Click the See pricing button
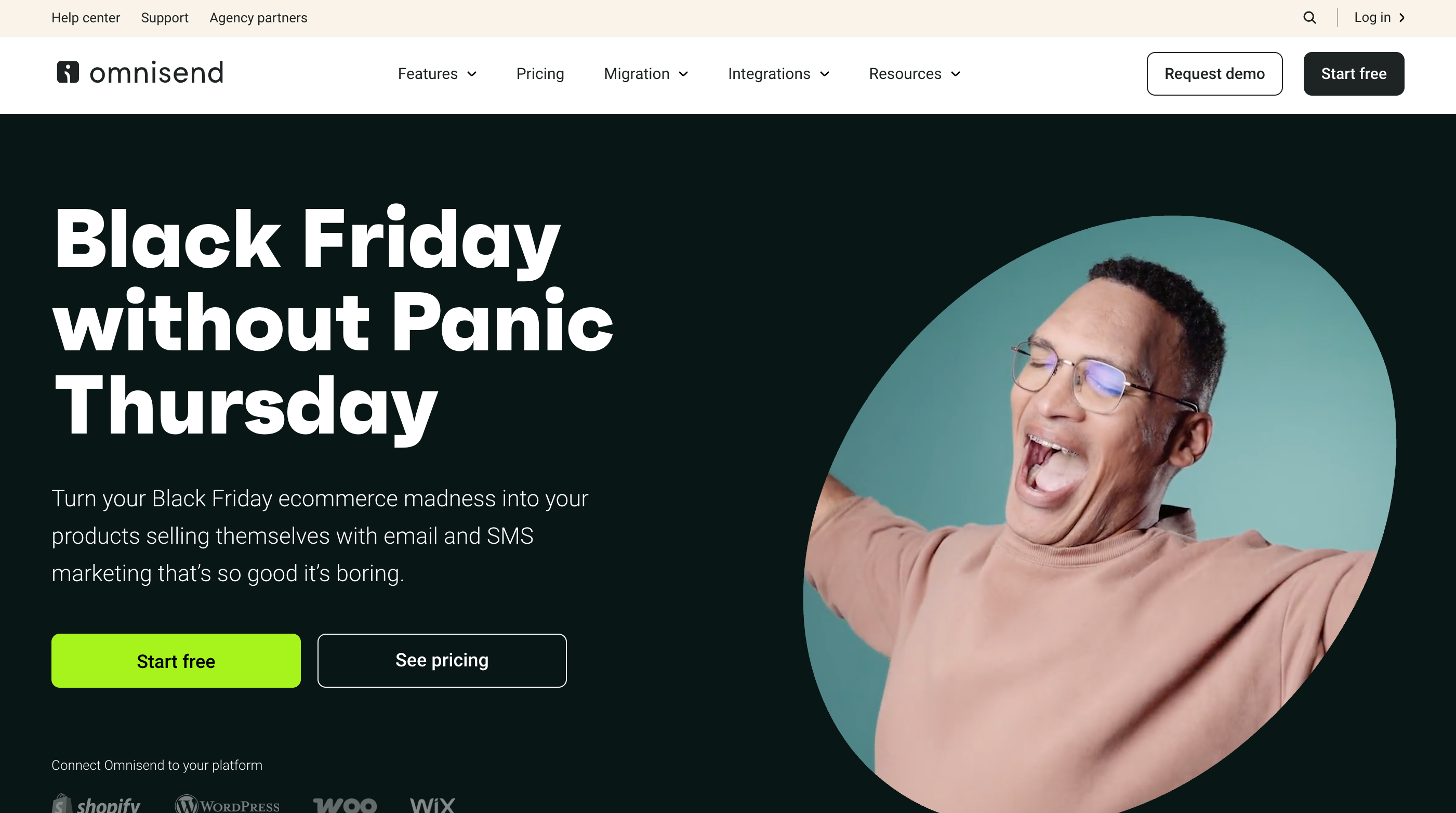1456x813 pixels. (x=442, y=660)
